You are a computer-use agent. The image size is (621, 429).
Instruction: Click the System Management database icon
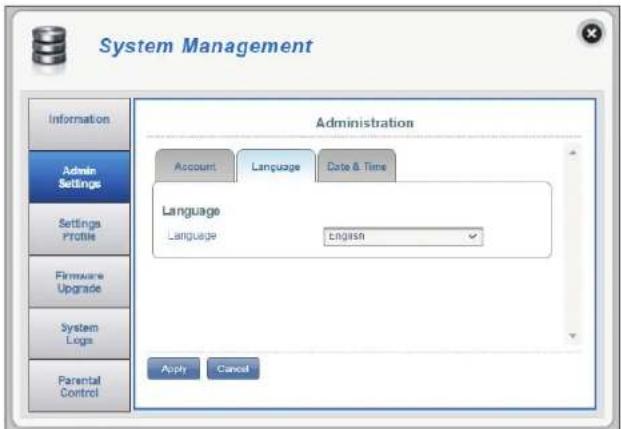(49, 46)
